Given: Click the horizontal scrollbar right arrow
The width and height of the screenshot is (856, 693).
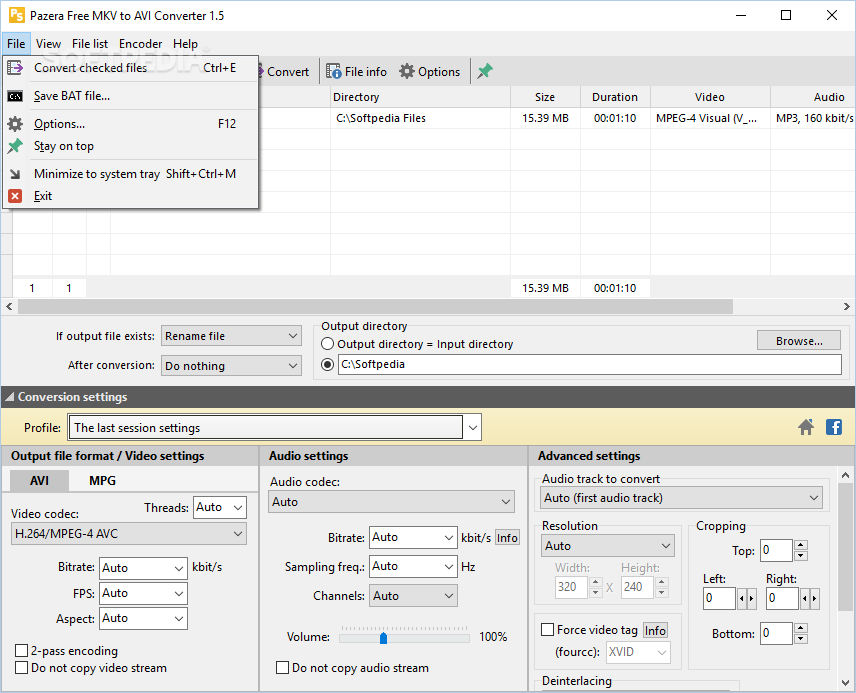Looking at the screenshot, I should pos(846,306).
